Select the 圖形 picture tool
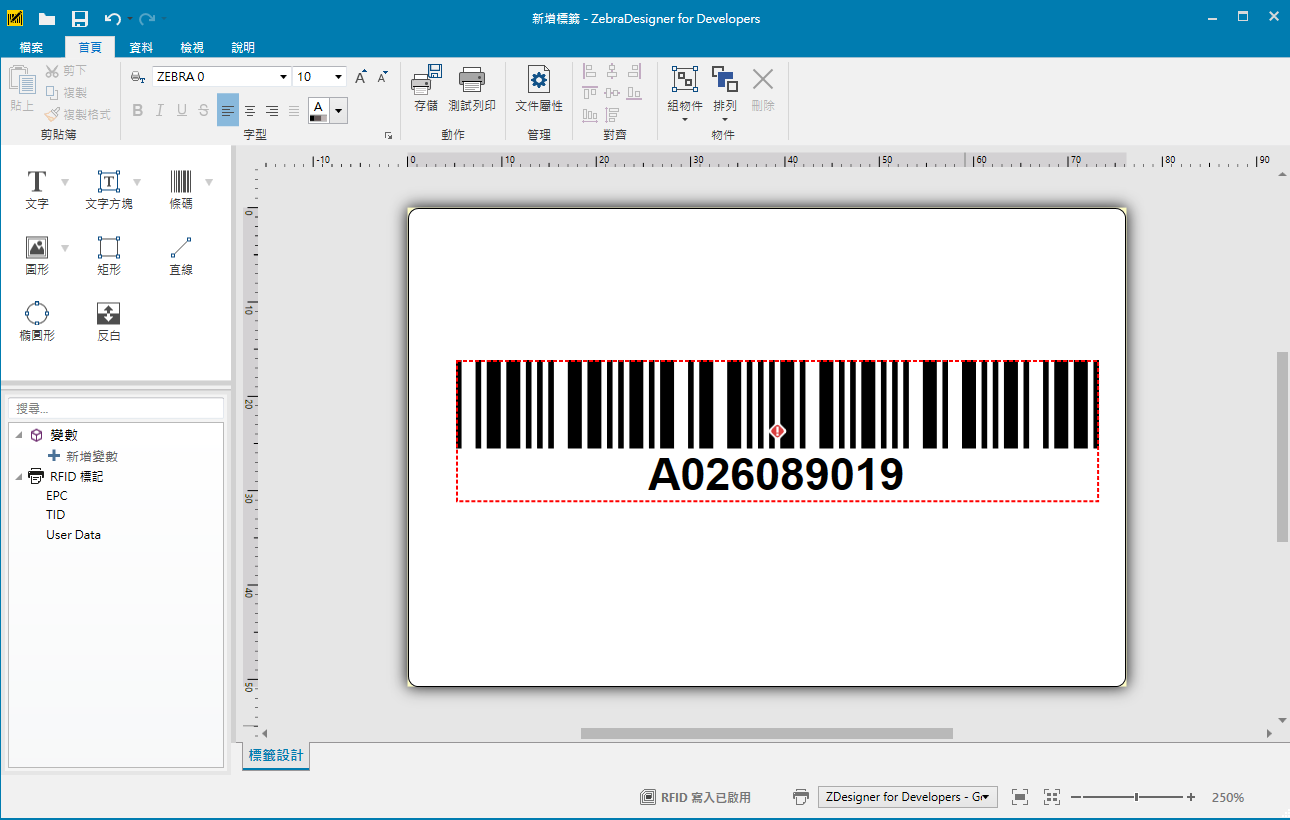This screenshot has height=820, width=1290. (37, 255)
